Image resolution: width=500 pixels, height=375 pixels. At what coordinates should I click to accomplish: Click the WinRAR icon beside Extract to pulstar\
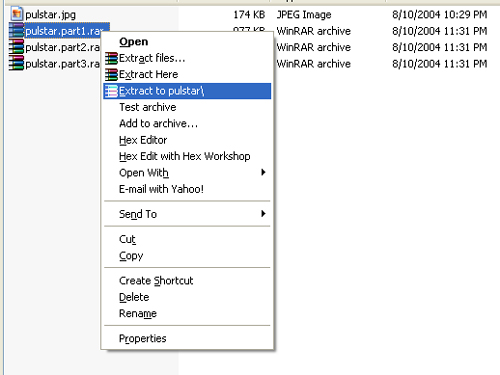[111, 91]
